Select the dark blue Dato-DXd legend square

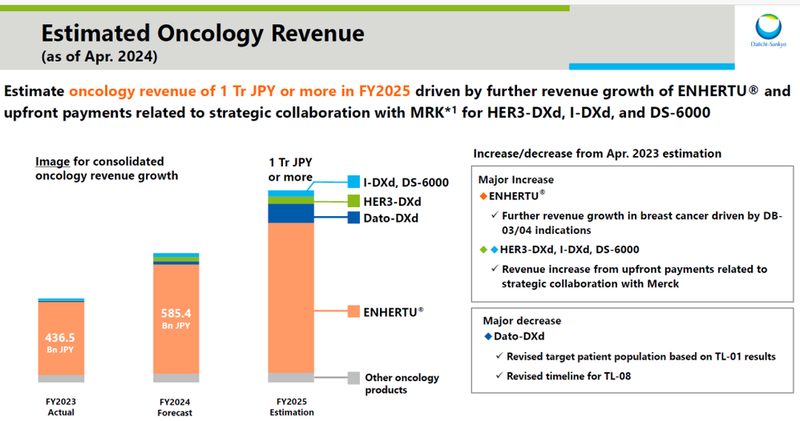[354, 217]
